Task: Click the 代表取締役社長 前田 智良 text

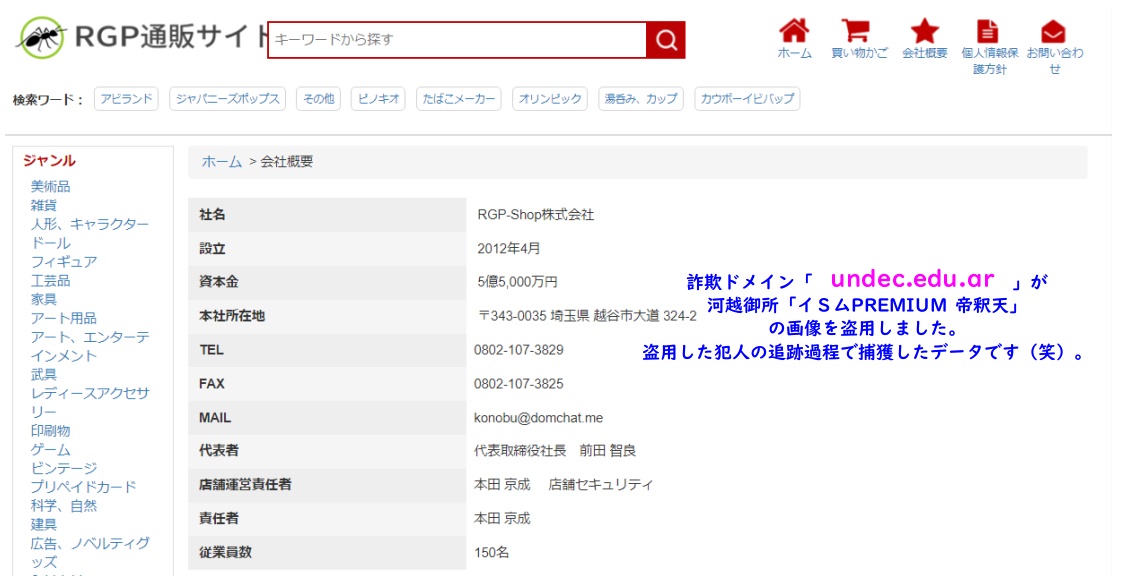Action: tap(555, 451)
